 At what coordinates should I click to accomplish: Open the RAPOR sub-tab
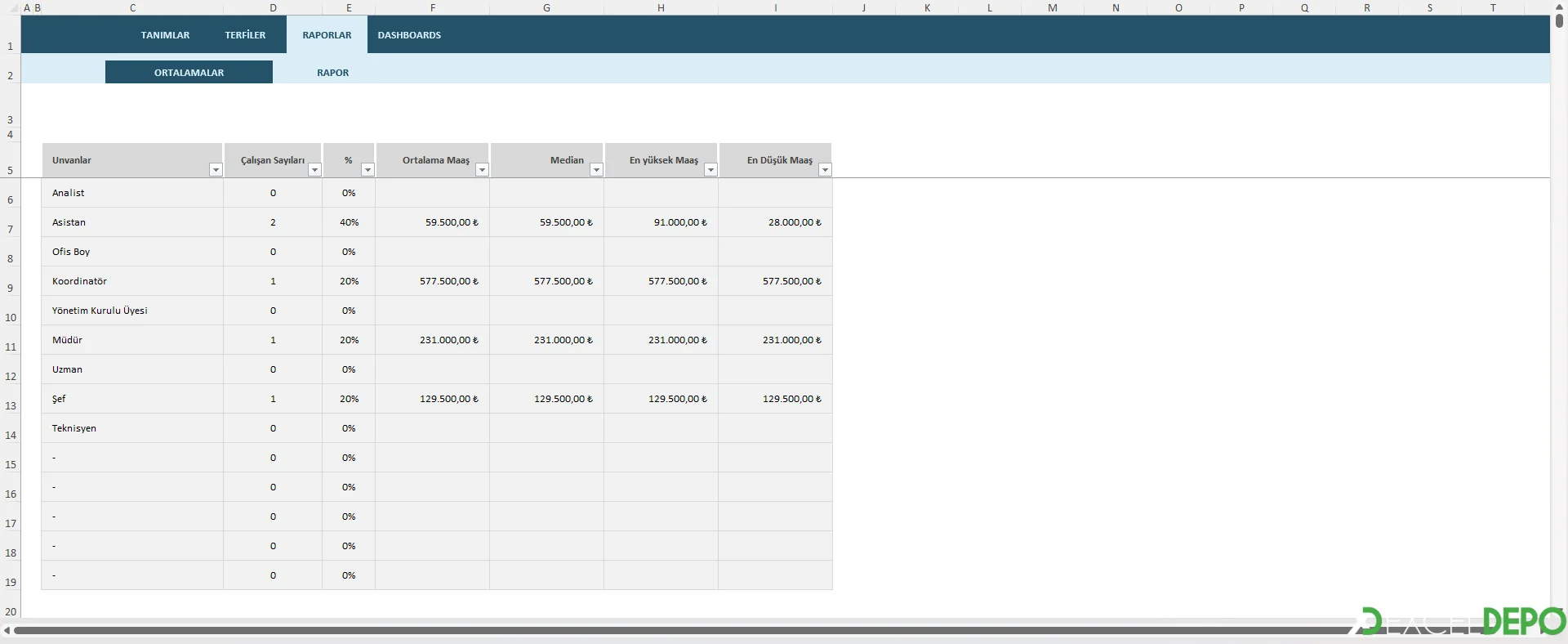click(x=332, y=73)
